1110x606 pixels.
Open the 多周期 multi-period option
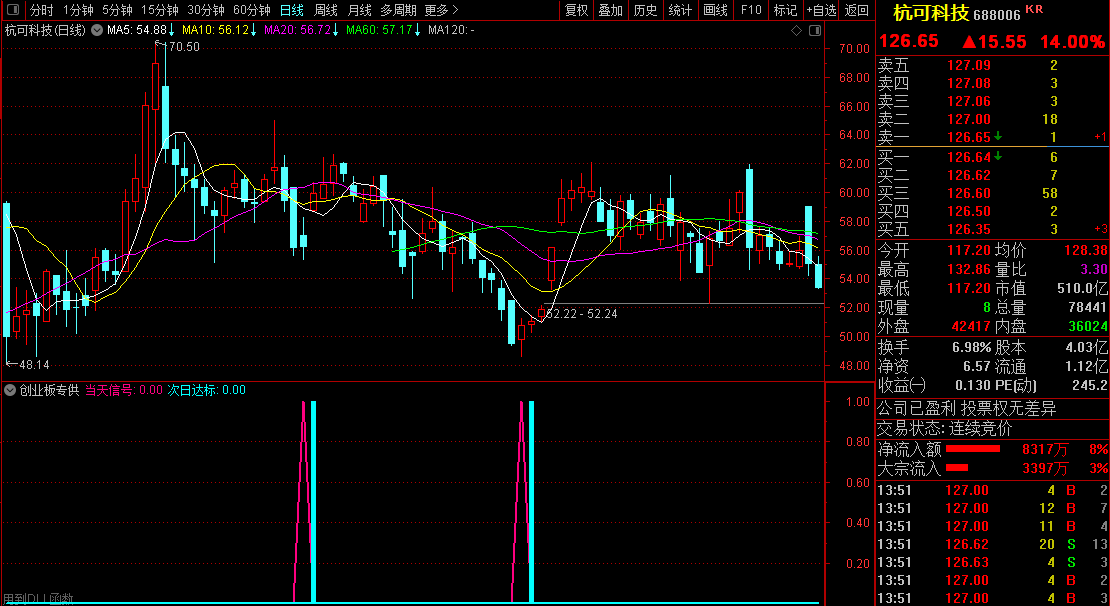[398, 10]
